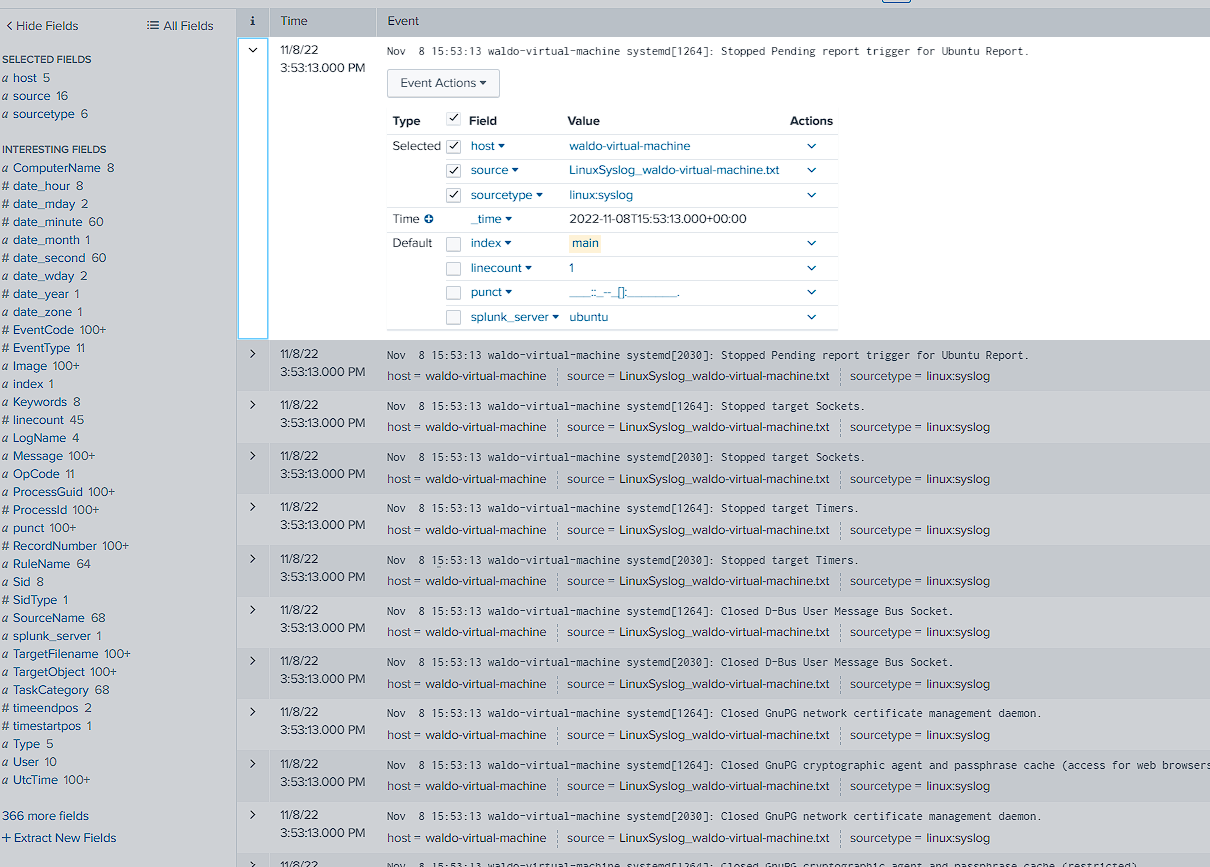Open the sourcetype field dropdown in event details

tap(507, 195)
